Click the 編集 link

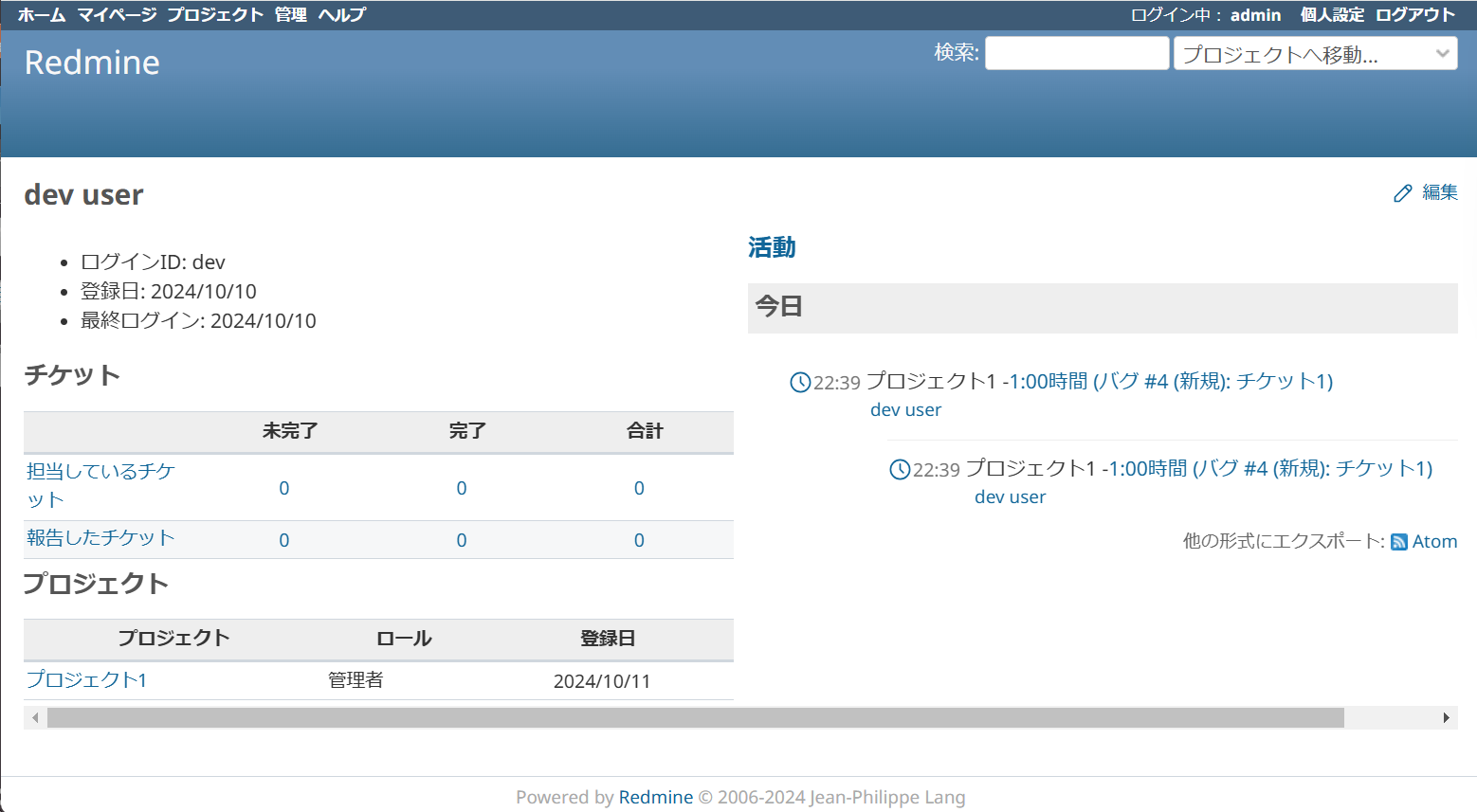[x=1440, y=192]
